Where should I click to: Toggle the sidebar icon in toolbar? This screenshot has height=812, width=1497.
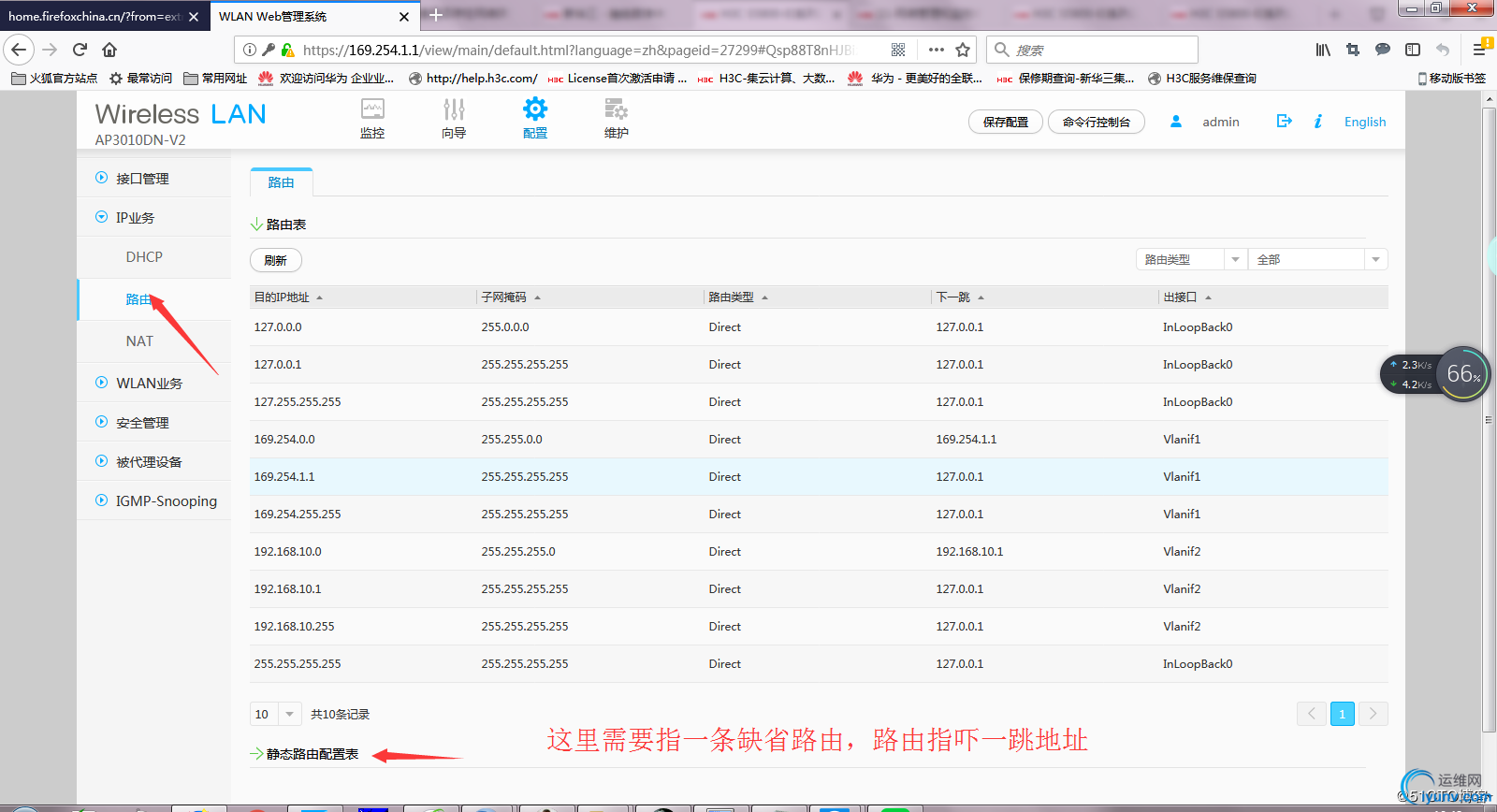point(1413,50)
